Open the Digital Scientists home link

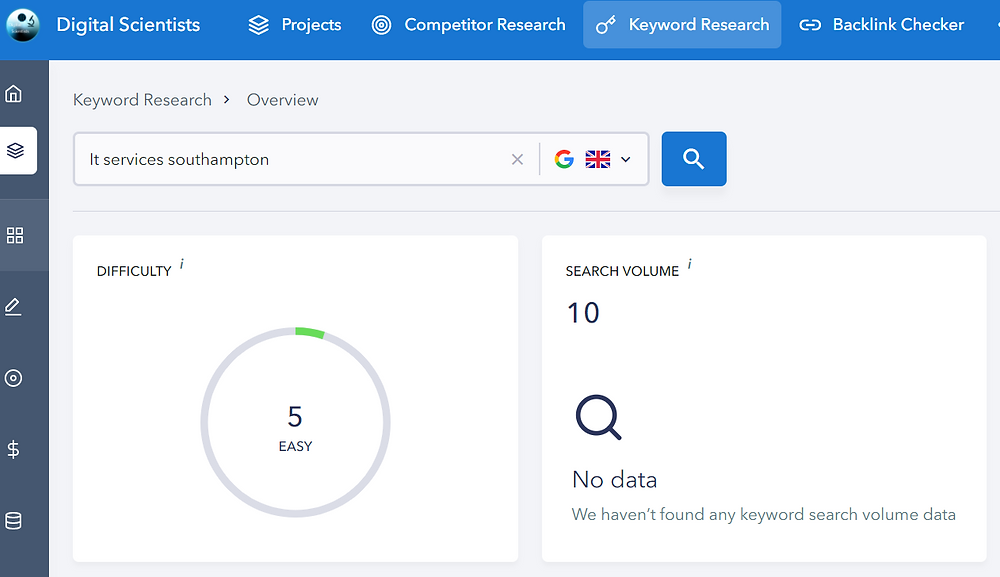point(128,25)
